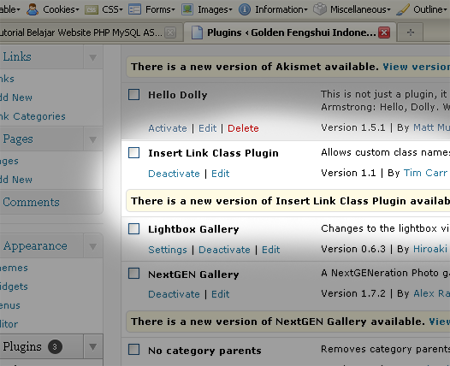450x366 pixels.
Task: Open the Pages sidebar menu
Action: pyautogui.click(x=18, y=139)
